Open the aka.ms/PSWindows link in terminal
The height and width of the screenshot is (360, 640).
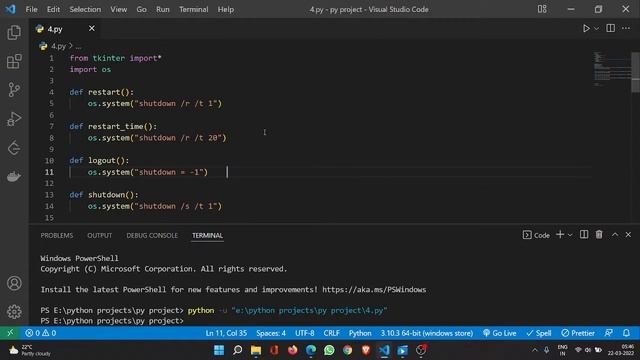[374, 289]
